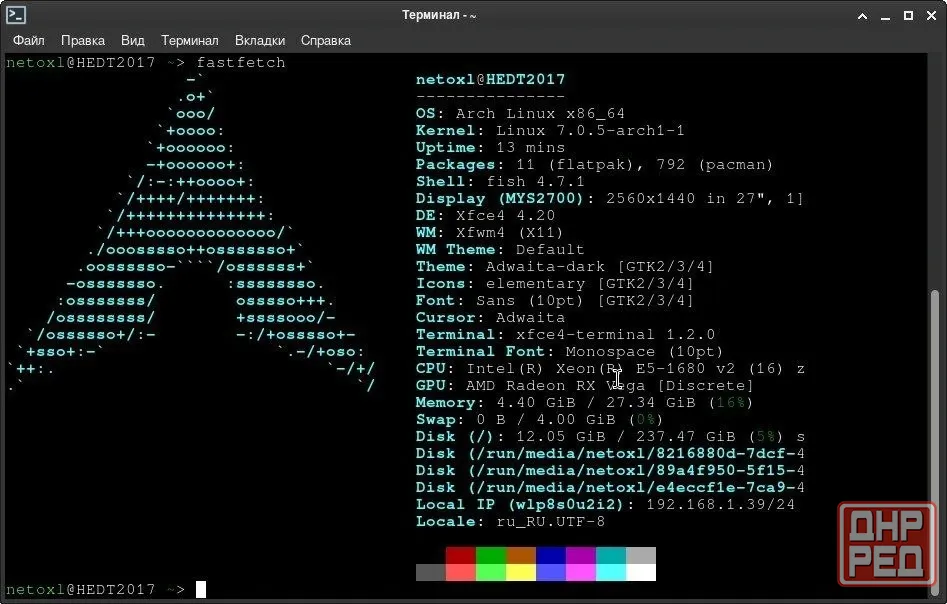Click the cursor at the bottom prompt
The width and height of the screenshot is (947, 604).
[201, 589]
